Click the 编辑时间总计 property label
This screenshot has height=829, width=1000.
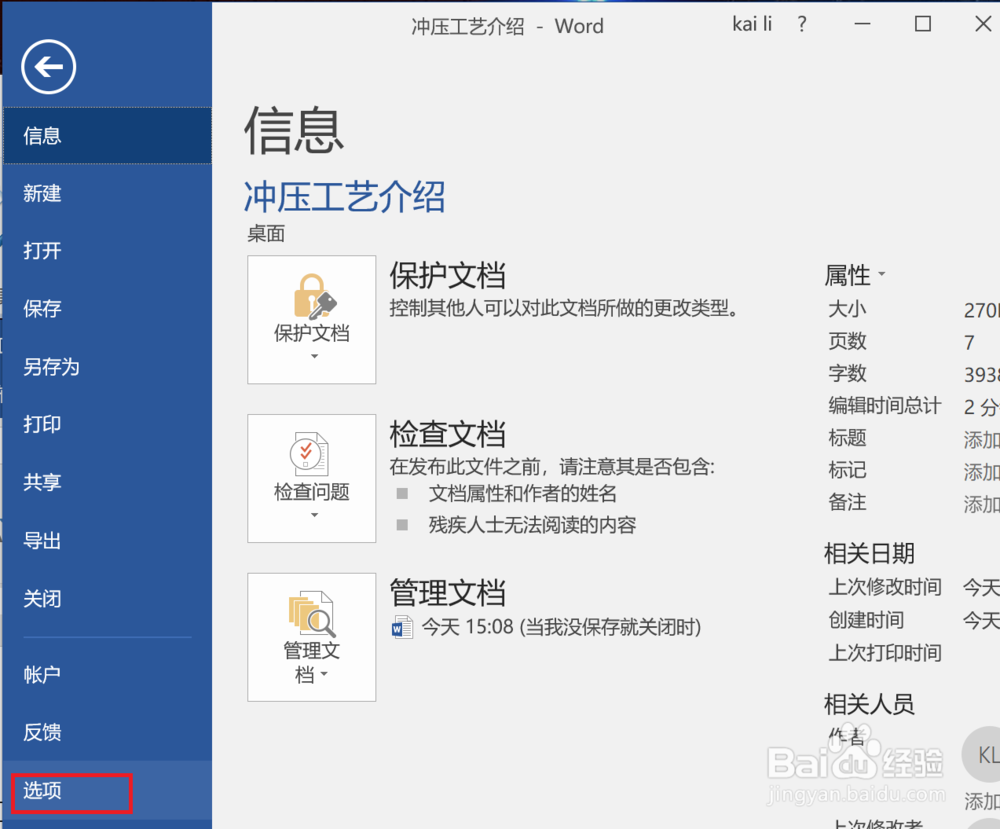(885, 406)
